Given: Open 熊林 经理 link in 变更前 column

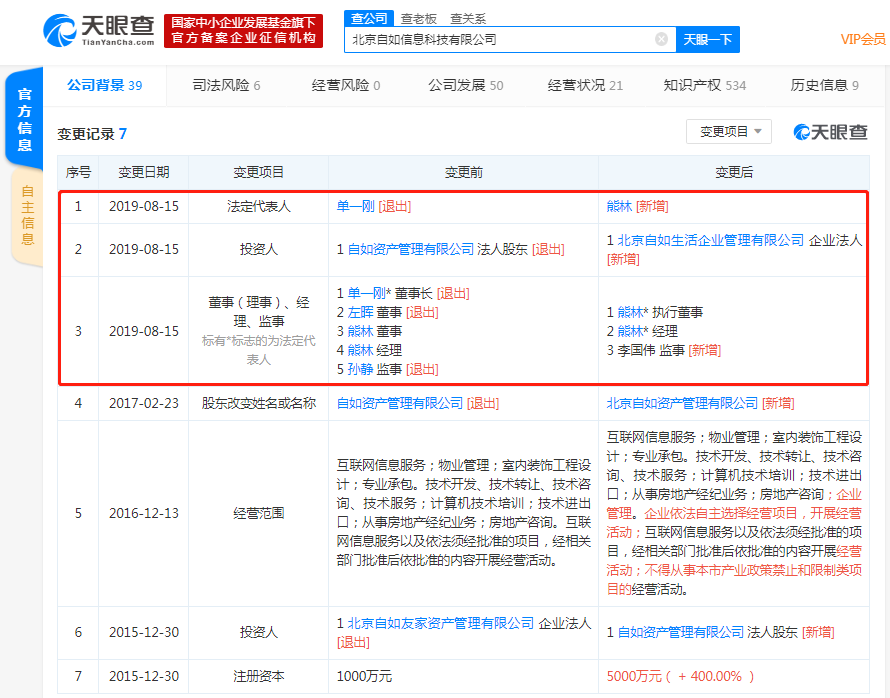Looking at the screenshot, I should [360, 350].
